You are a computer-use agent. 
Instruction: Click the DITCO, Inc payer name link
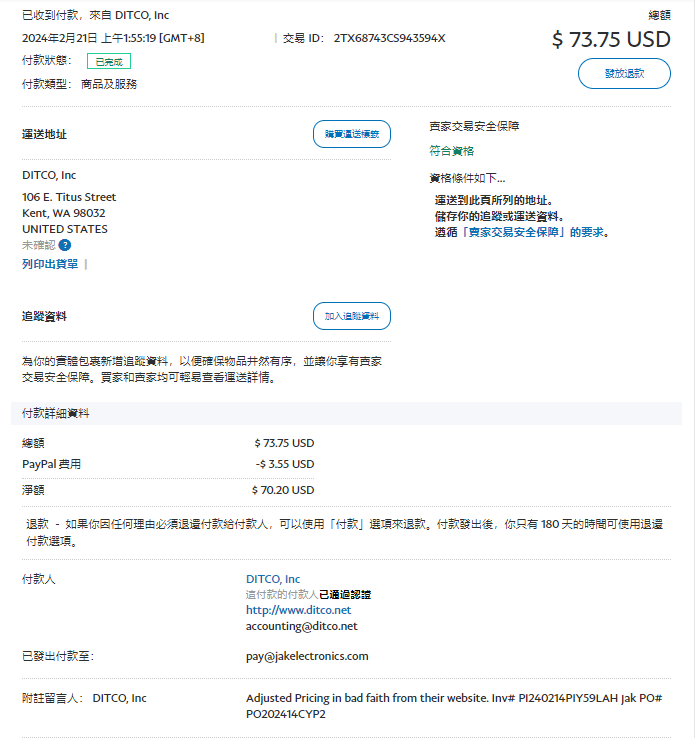pyautogui.click(x=273, y=579)
